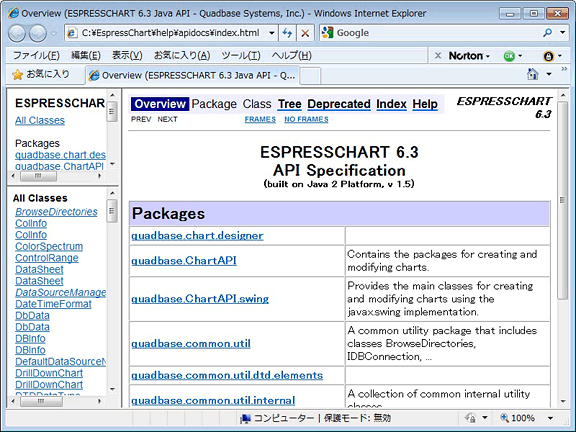The height and width of the screenshot is (432, 576).
Task: Click packages frame horizontal scrollbar thumb
Action: [38, 176]
